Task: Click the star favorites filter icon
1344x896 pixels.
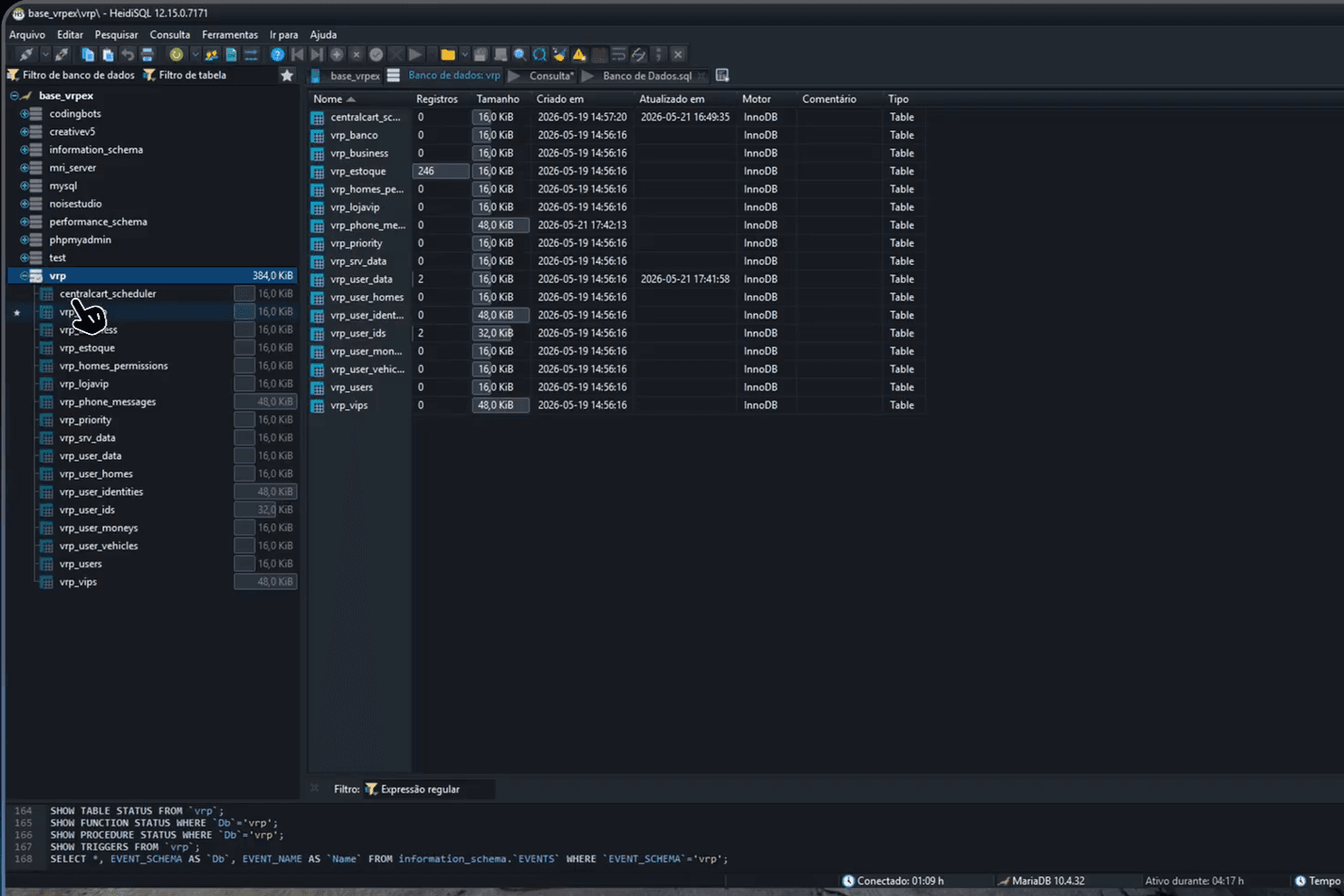Action: tap(287, 75)
